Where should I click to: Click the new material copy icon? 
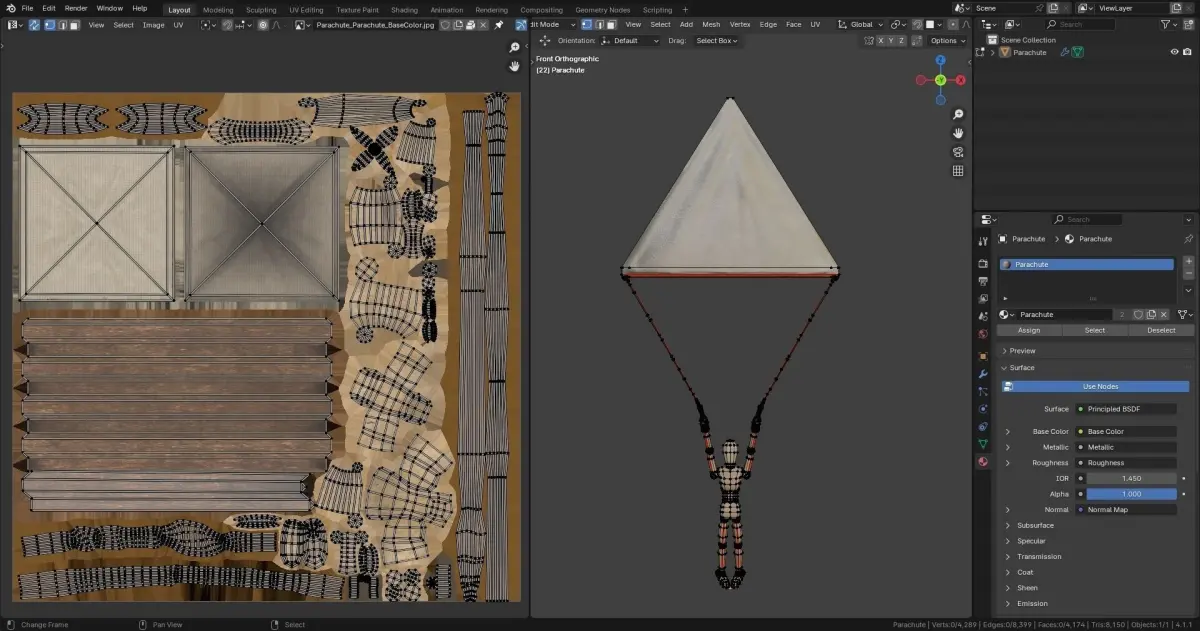(x=1151, y=314)
